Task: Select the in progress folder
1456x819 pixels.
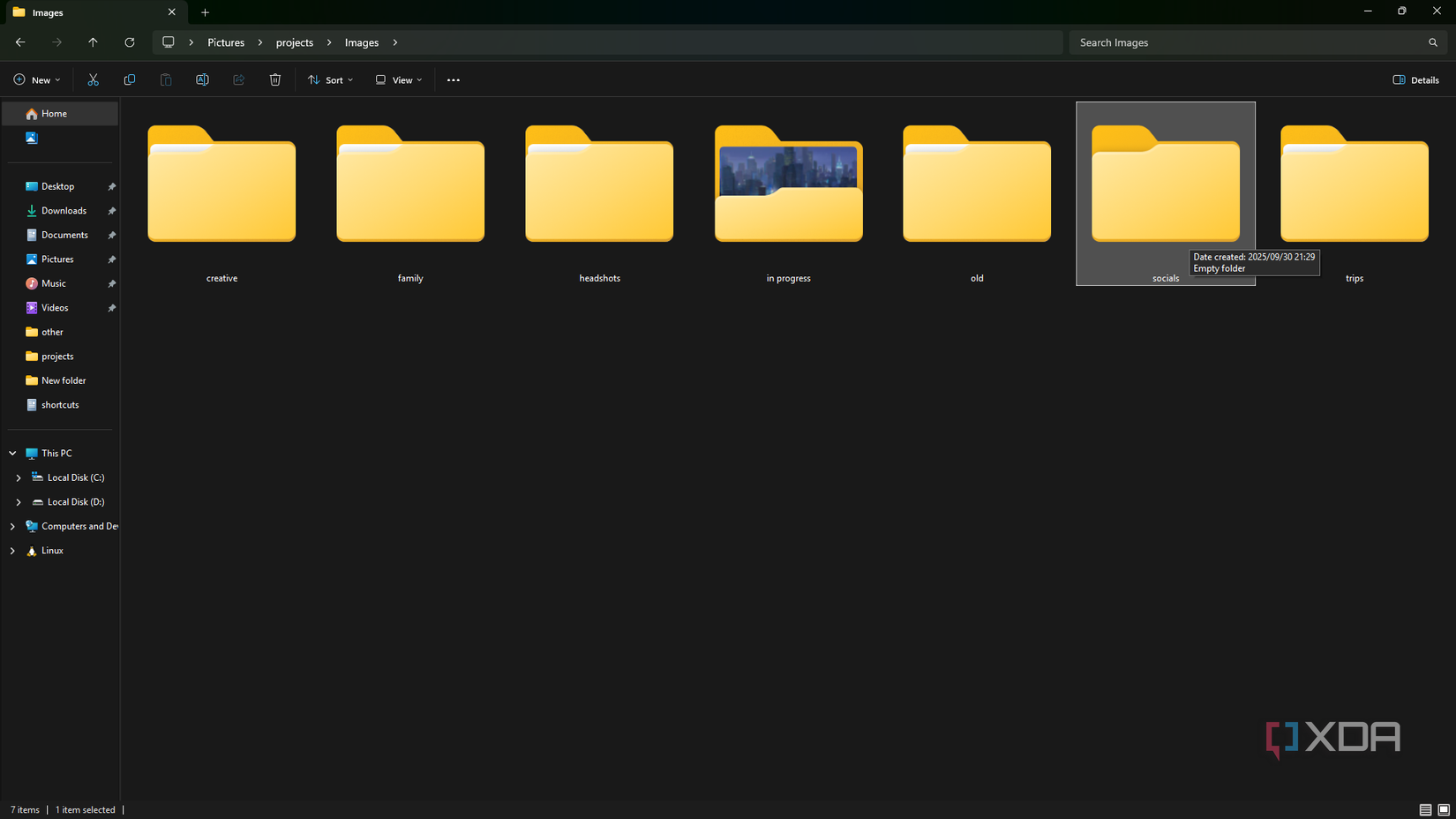Action: [x=788, y=194]
